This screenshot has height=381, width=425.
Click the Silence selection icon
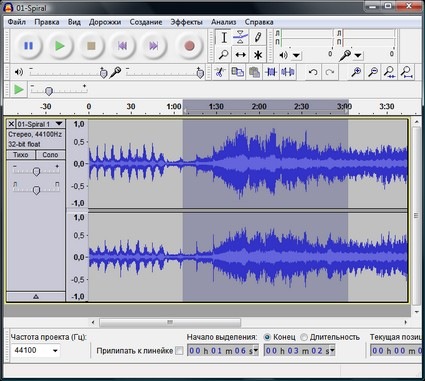tap(288, 72)
